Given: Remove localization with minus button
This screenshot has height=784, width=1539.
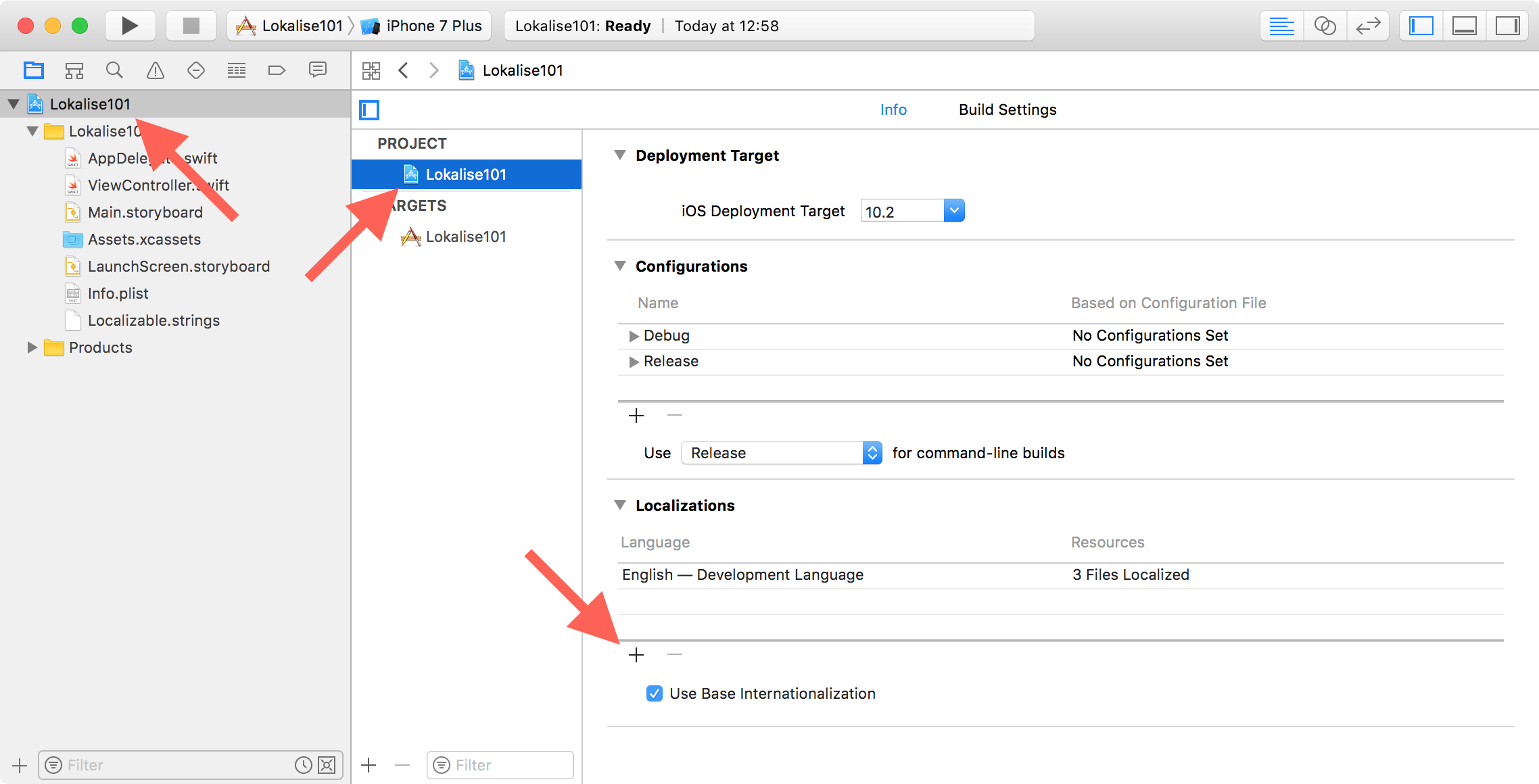Looking at the screenshot, I should point(675,655).
